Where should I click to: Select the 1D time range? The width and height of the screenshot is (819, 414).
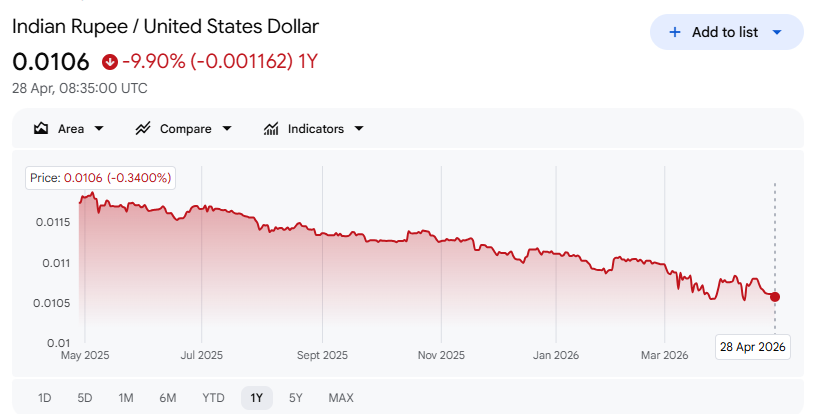tap(45, 398)
